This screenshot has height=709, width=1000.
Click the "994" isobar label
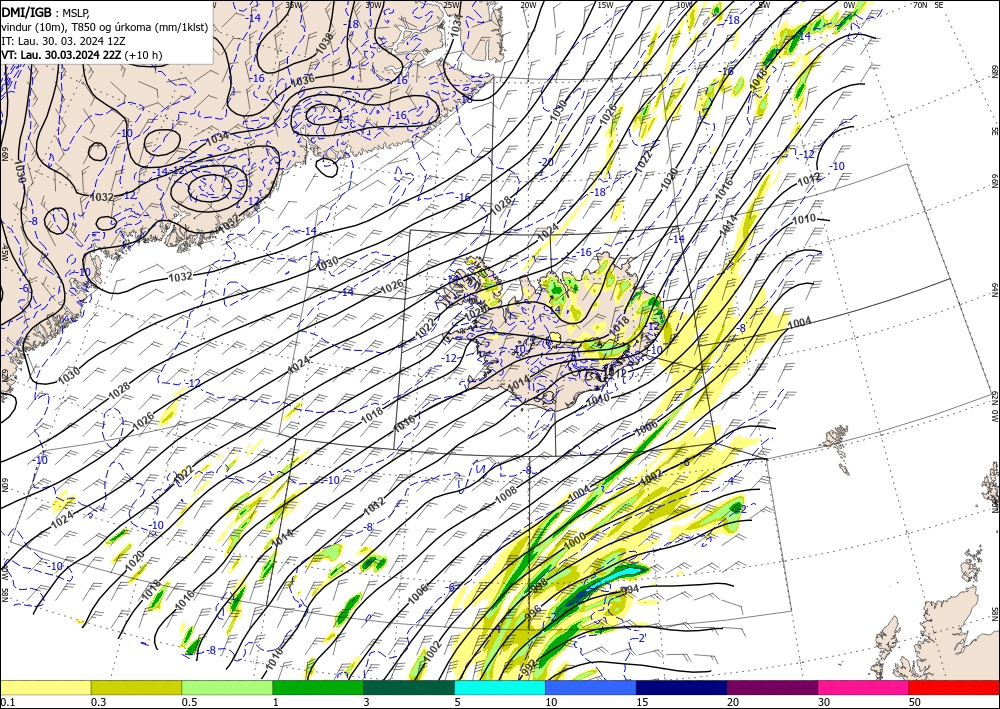[x=629, y=590]
